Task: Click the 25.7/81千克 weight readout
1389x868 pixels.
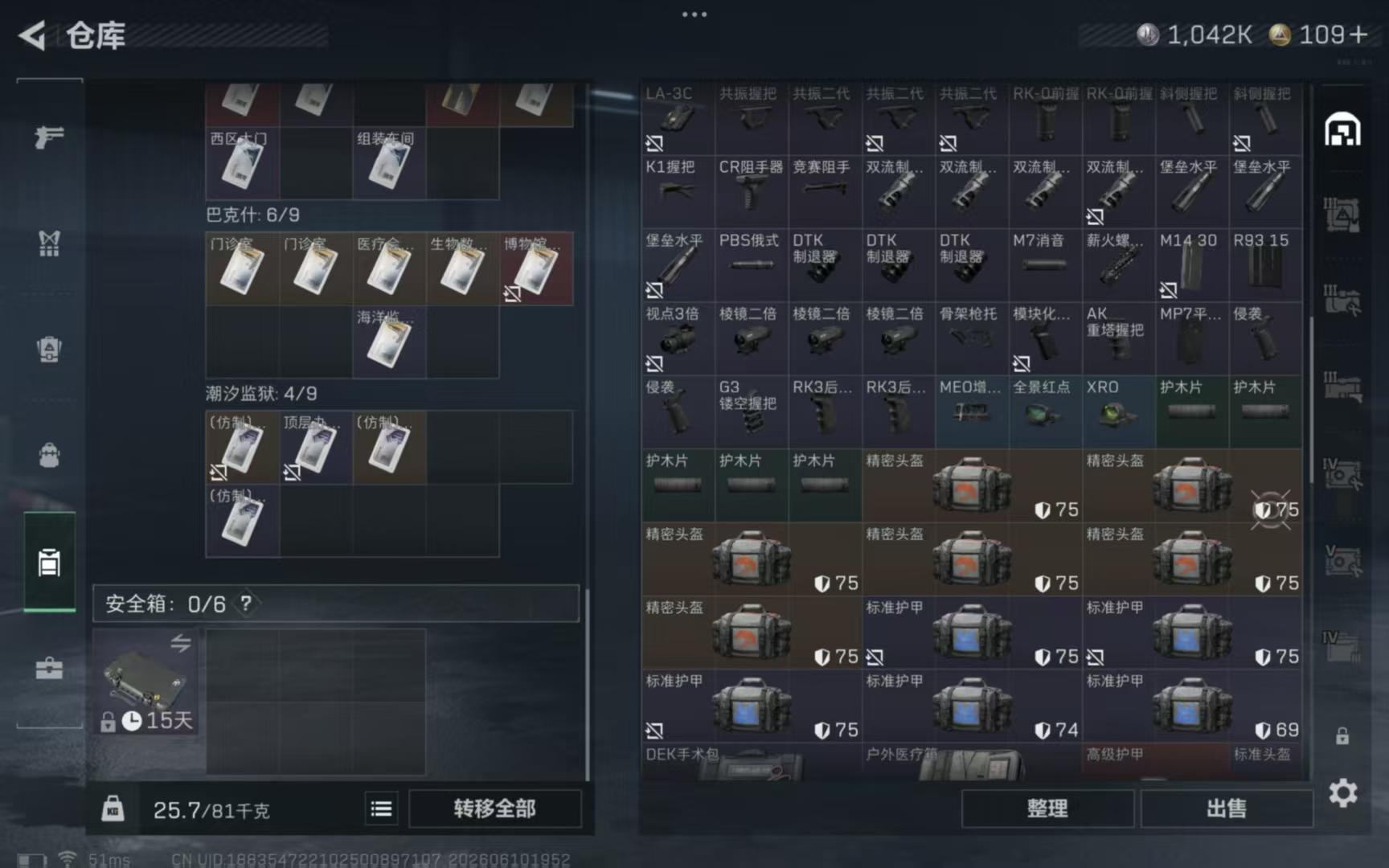Action: pyautogui.click(x=211, y=809)
